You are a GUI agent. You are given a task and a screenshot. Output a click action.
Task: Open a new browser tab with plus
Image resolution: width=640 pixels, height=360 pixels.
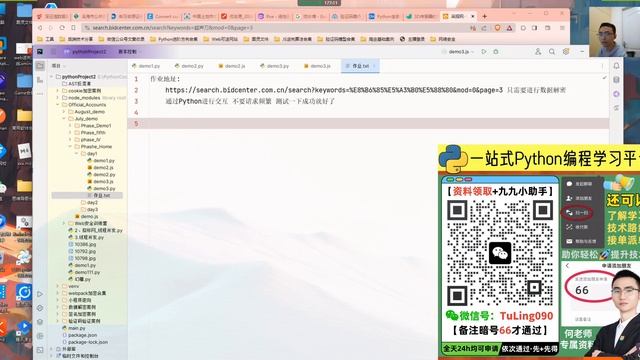tap(484, 16)
